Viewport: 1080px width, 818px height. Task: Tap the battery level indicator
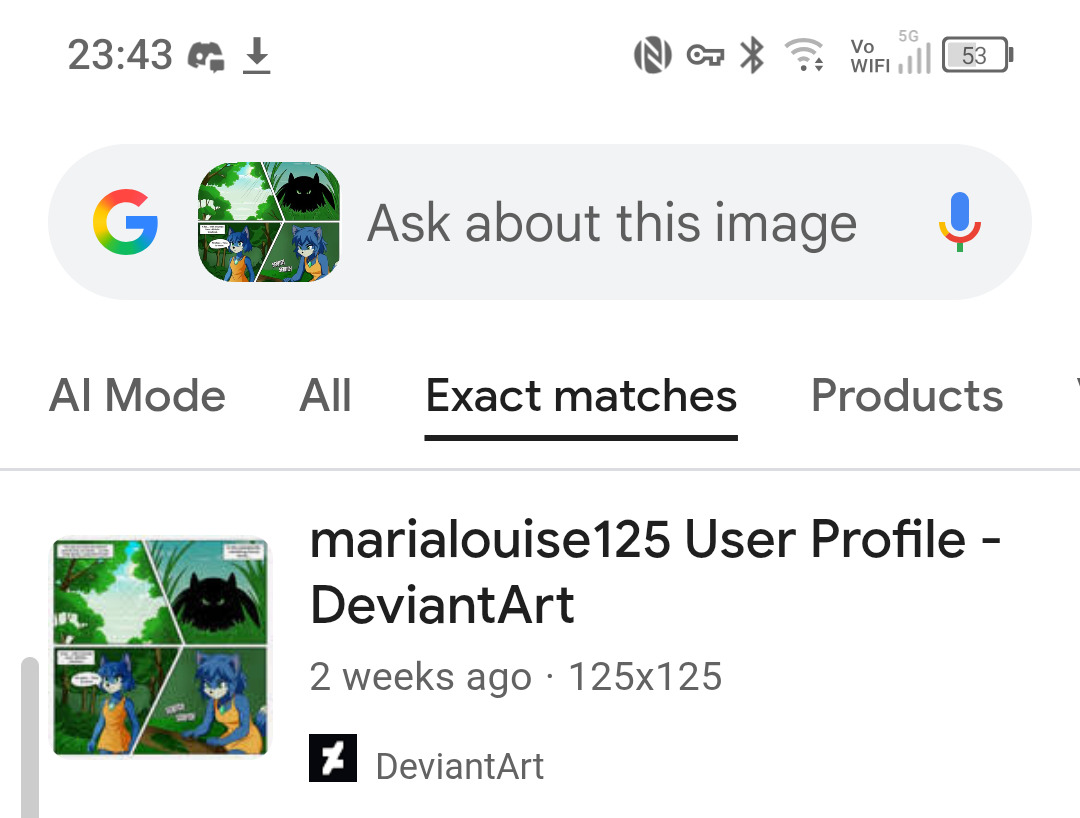[977, 55]
